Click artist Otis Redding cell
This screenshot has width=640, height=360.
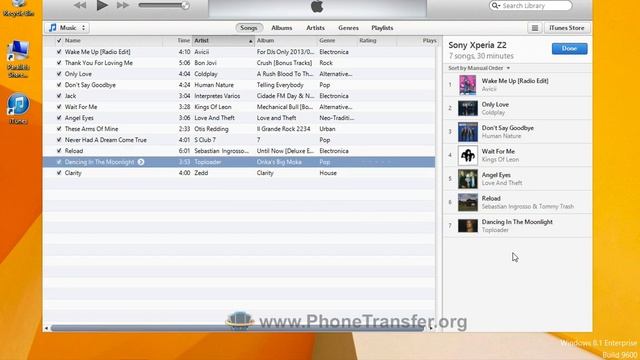click(x=211, y=129)
